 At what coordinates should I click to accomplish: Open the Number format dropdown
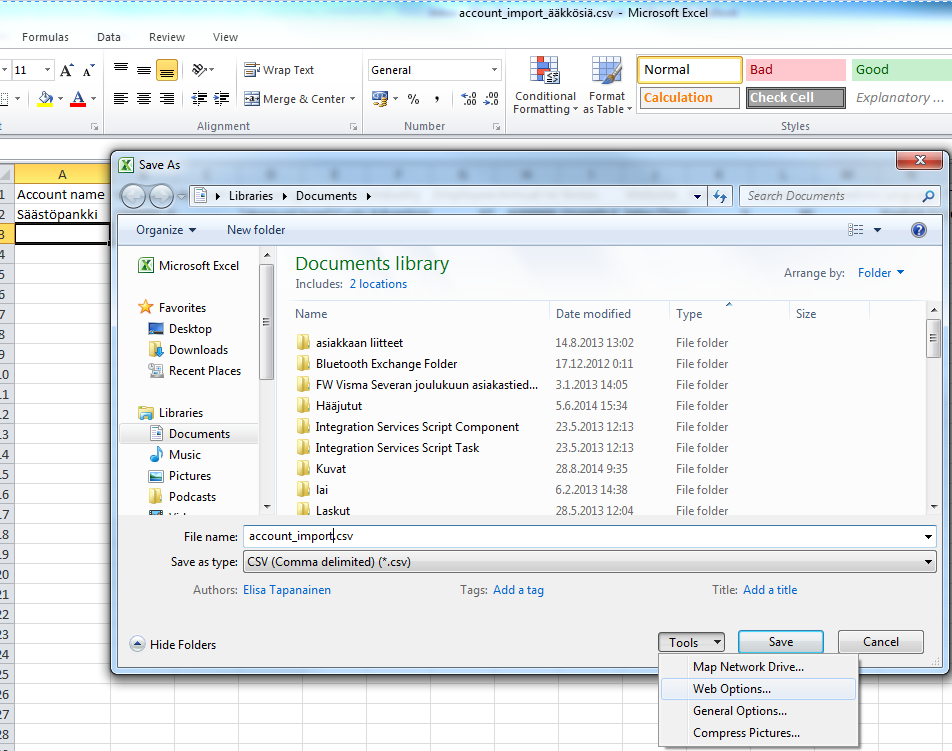(x=494, y=70)
